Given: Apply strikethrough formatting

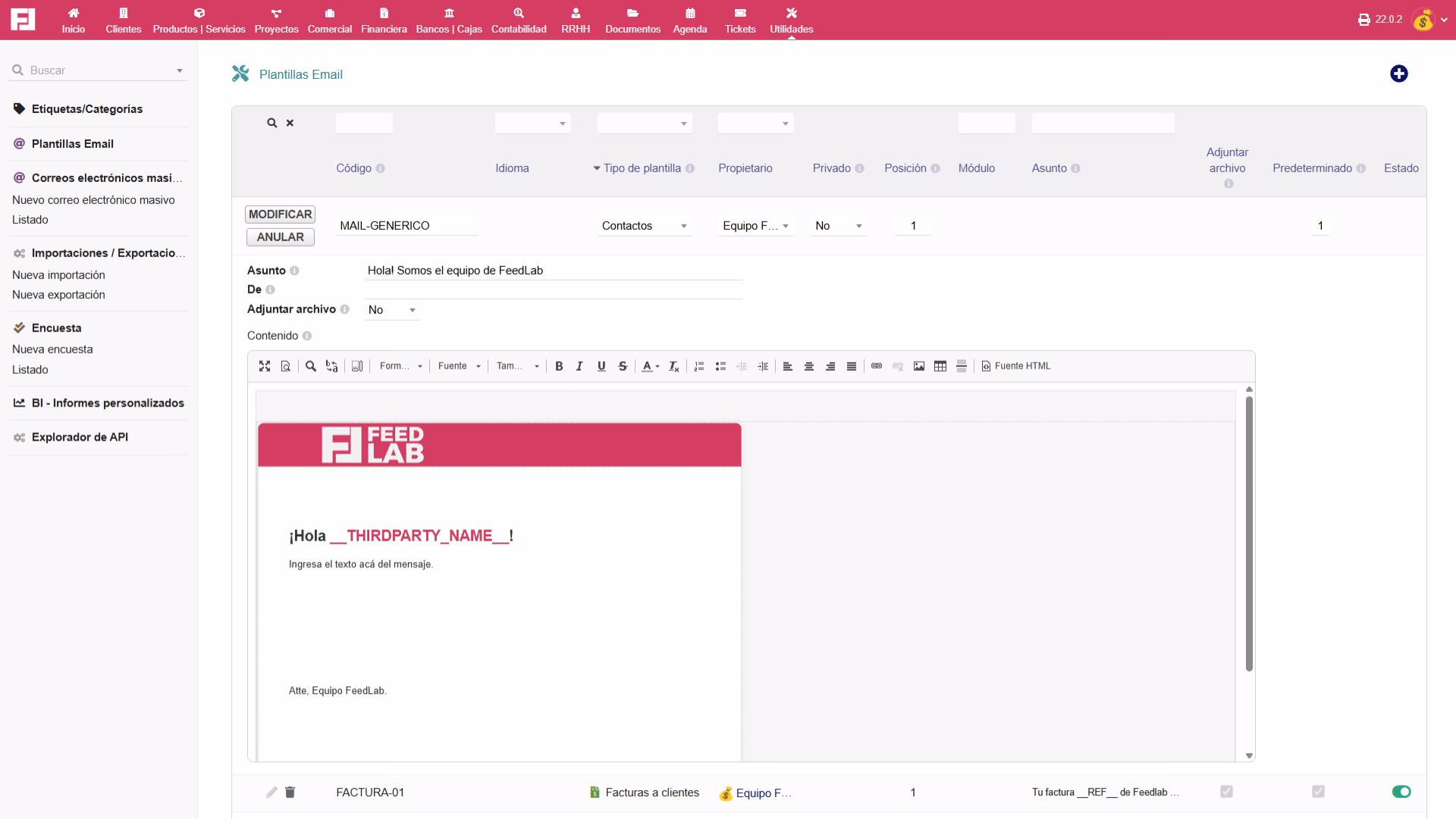Looking at the screenshot, I should point(622,366).
